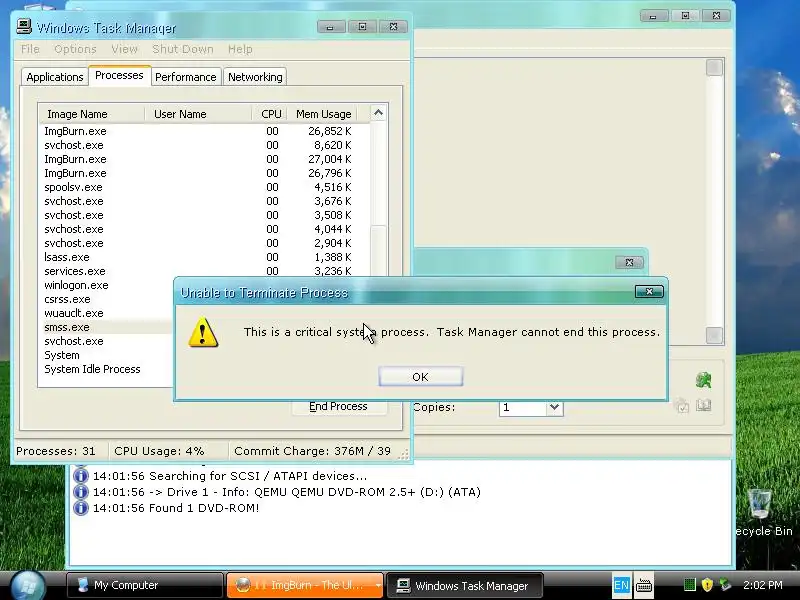Click the "Commit Charge: 376M" status bar entry
Screen dimensions: 800x600
[x=312, y=451]
